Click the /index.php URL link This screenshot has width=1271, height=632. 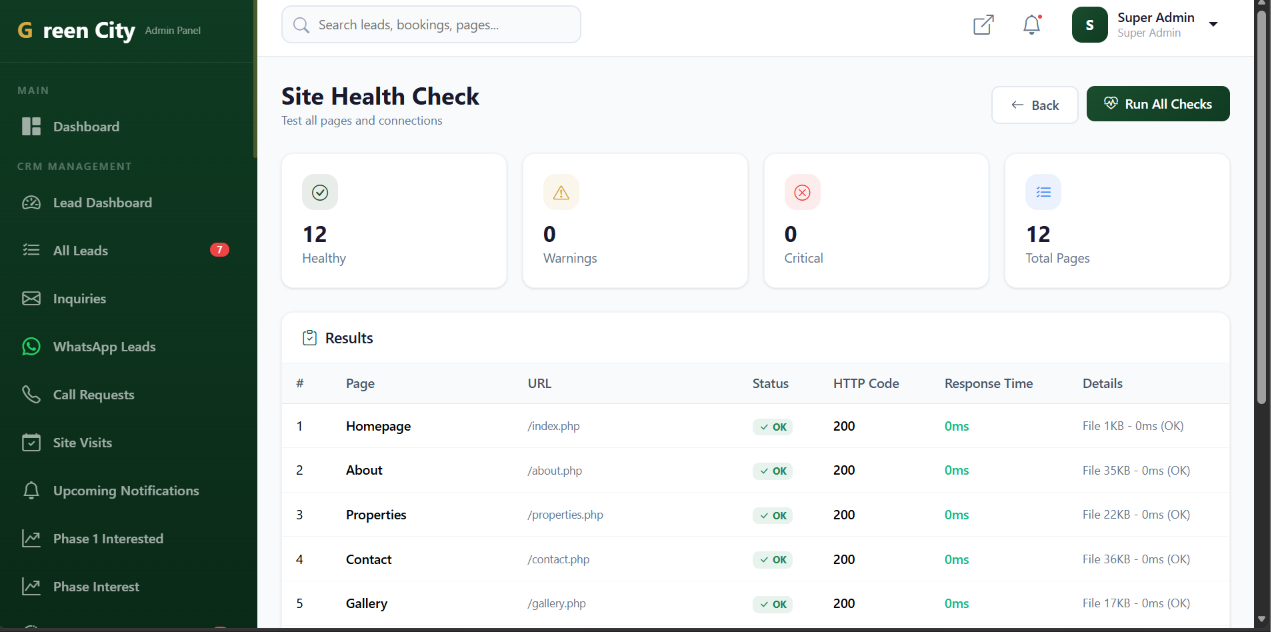(x=554, y=426)
